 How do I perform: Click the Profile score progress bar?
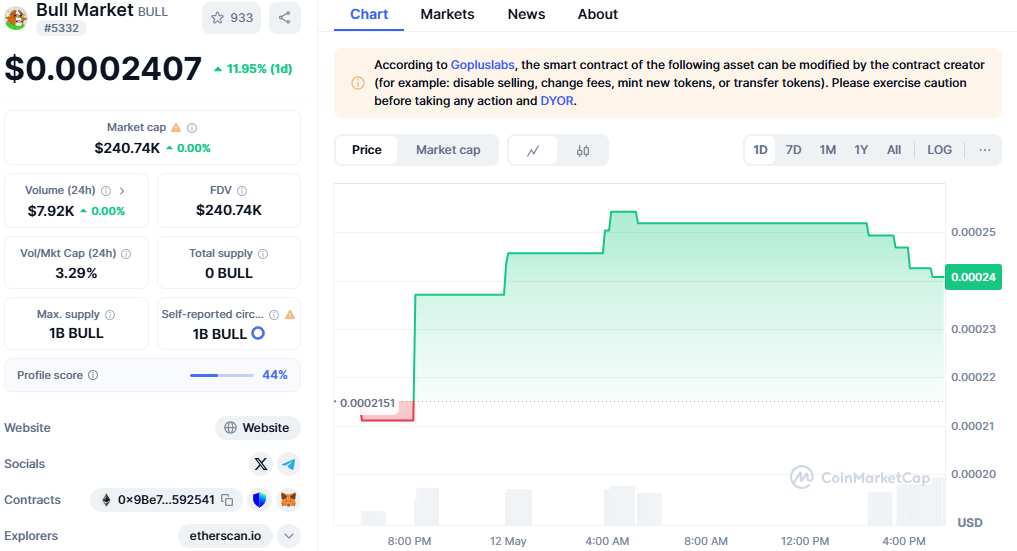pyautogui.click(x=222, y=375)
